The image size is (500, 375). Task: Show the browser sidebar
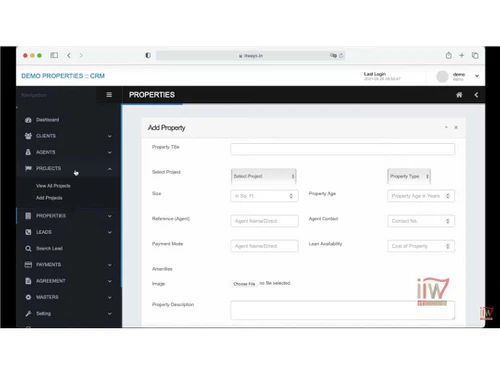tap(54, 55)
